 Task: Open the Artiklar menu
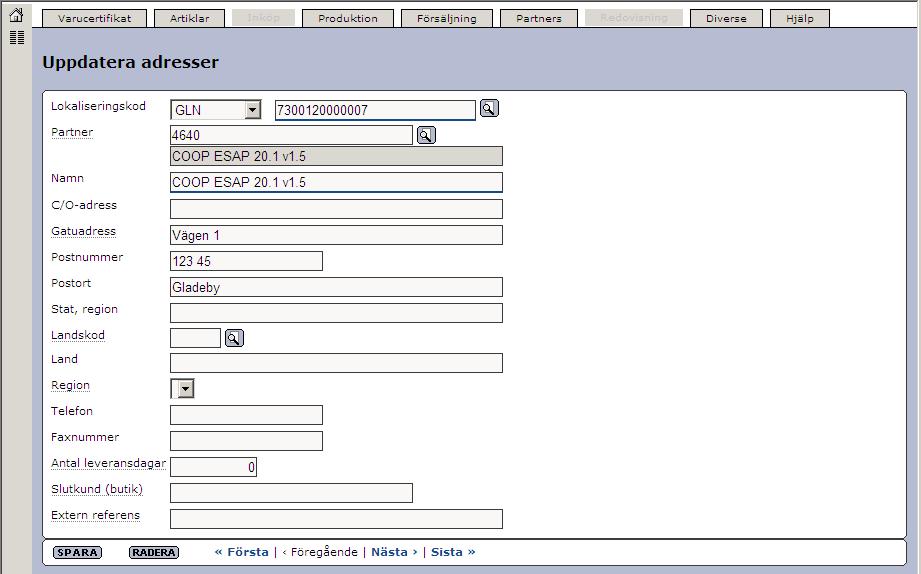pos(190,18)
